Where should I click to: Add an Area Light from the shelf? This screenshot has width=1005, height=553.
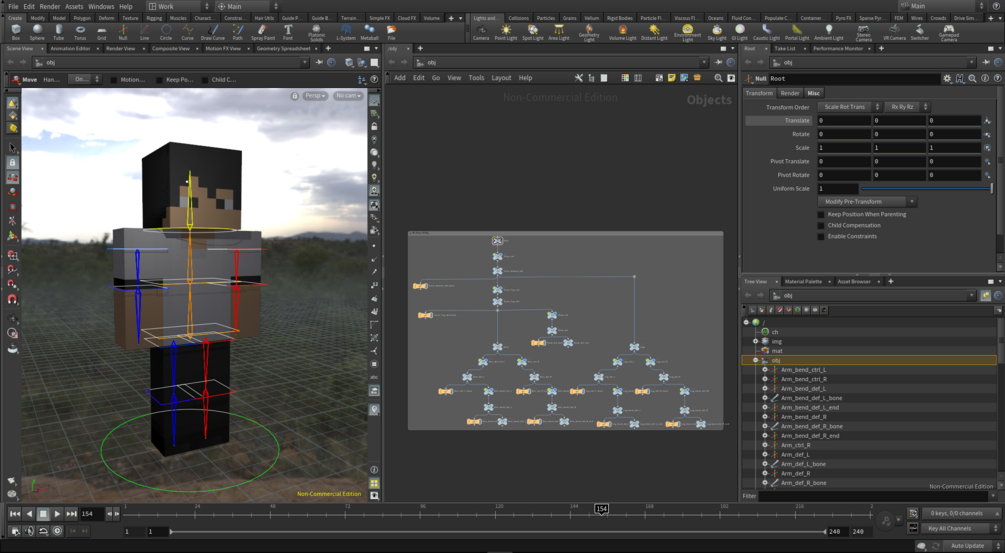[x=559, y=32]
